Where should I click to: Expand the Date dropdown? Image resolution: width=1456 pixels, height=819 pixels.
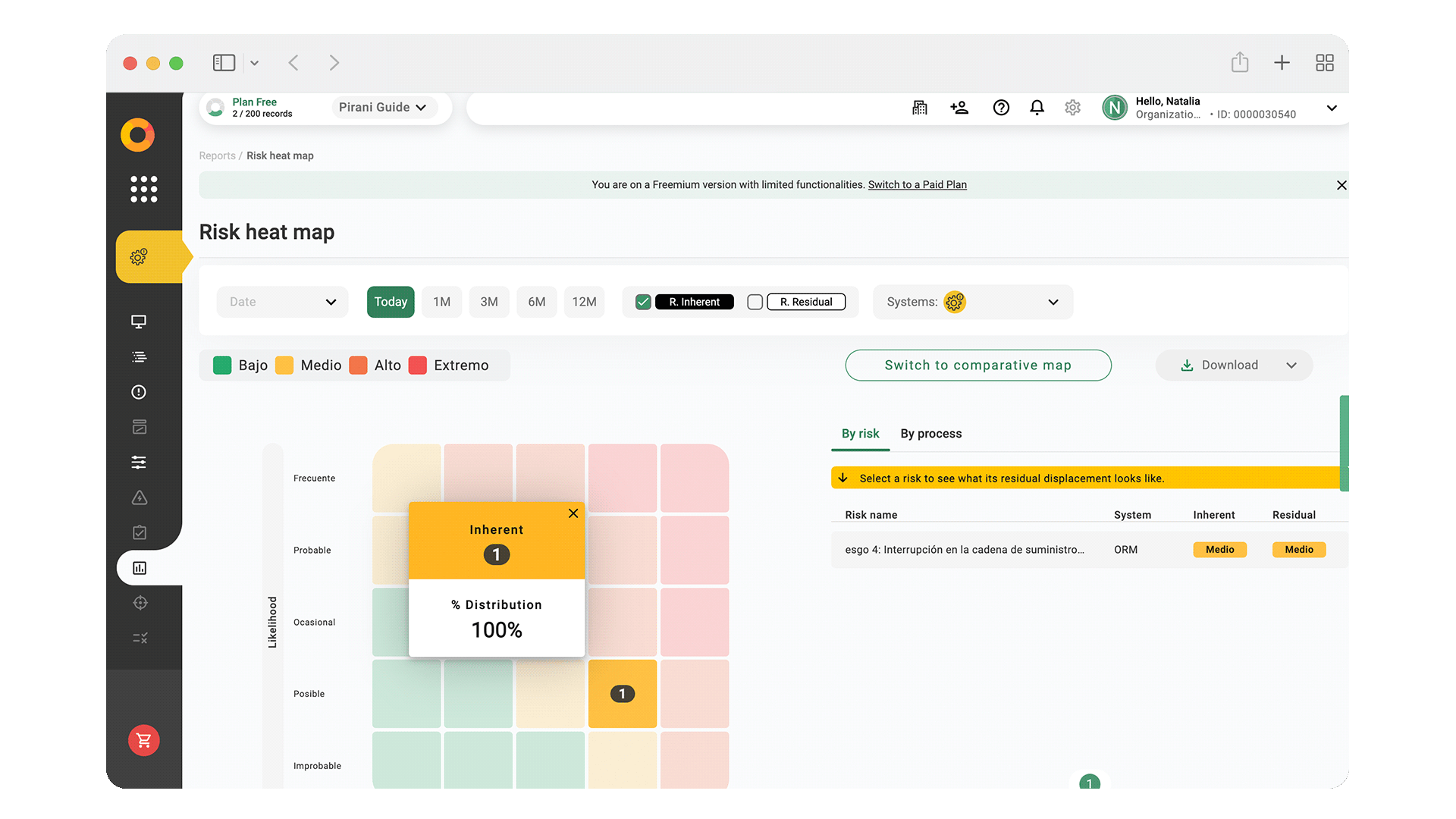pos(282,302)
